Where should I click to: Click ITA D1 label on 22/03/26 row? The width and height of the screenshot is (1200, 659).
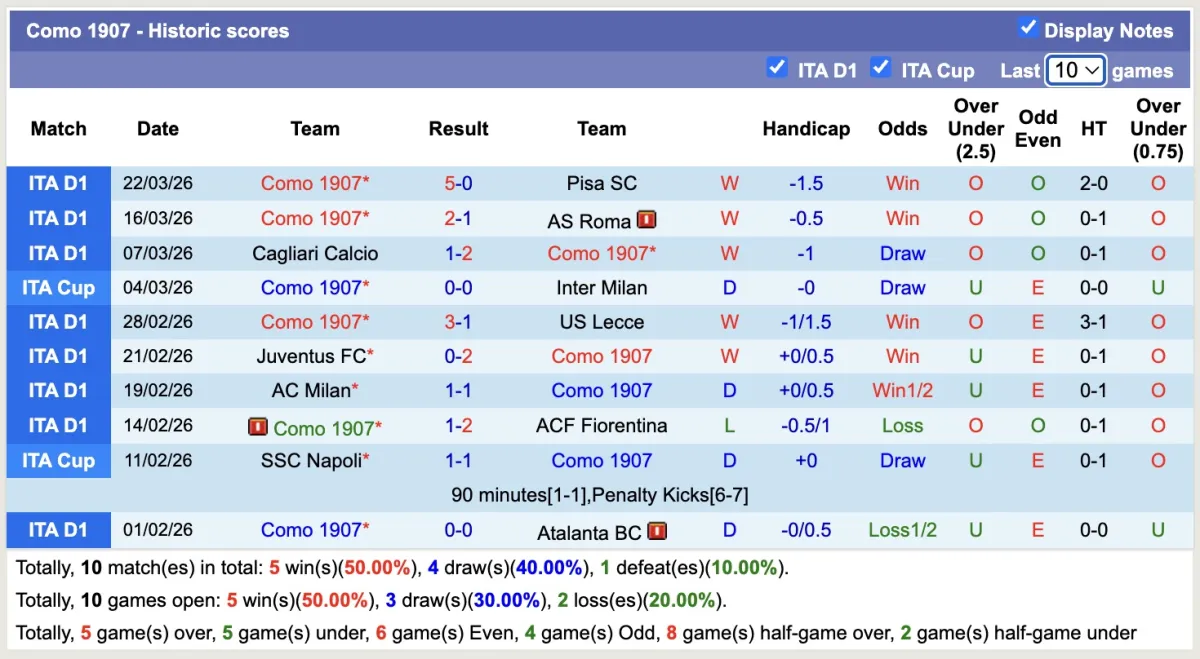(59, 183)
